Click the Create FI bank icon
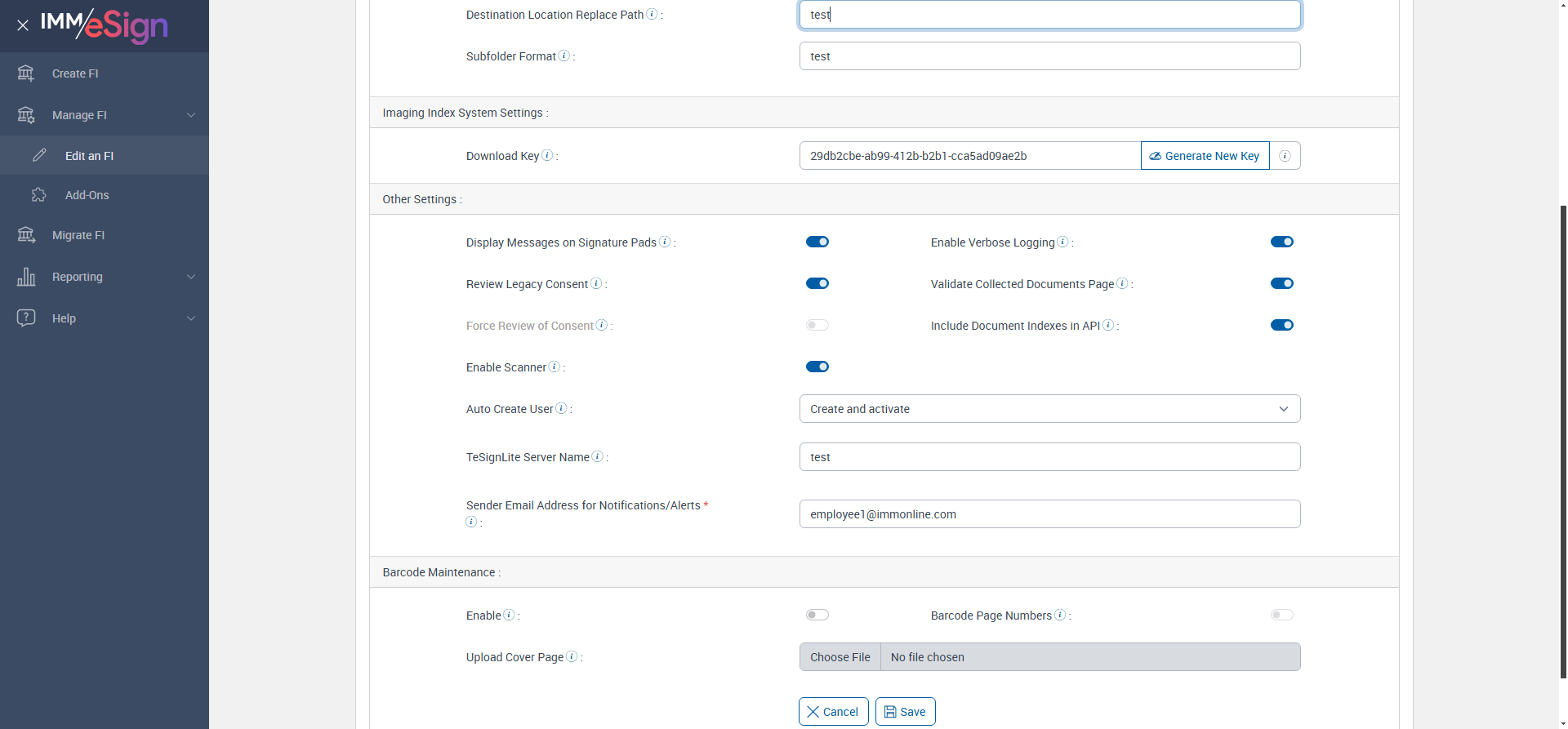 (x=26, y=73)
